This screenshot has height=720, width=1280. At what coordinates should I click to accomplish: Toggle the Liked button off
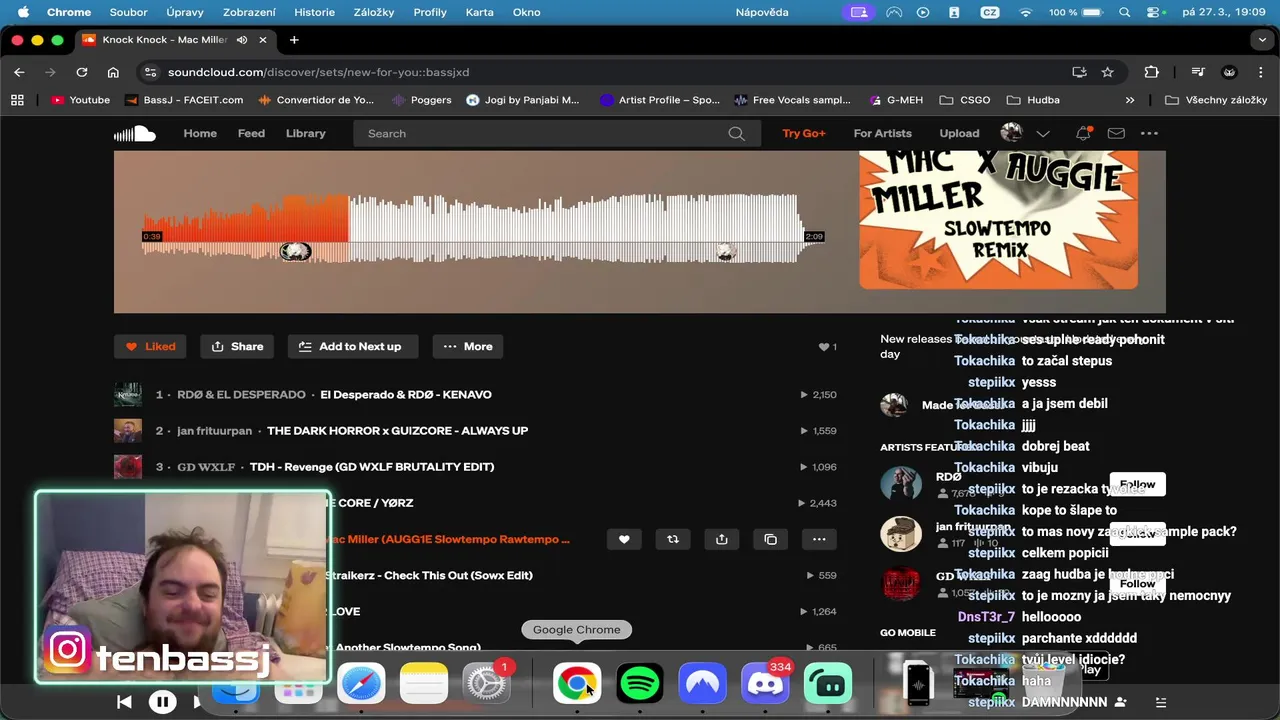(151, 346)
